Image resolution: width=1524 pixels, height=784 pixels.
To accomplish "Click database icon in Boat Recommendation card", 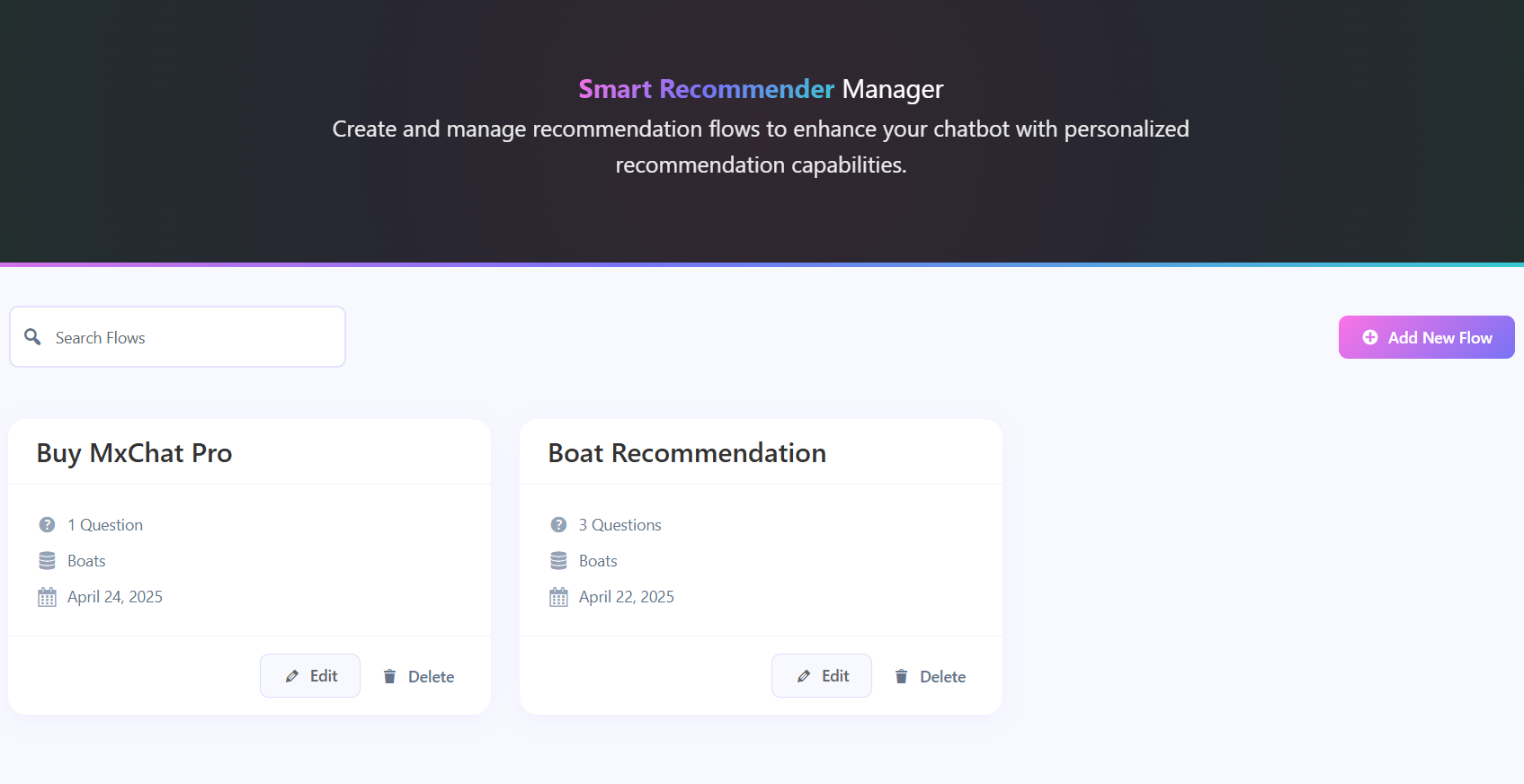I will tap(558, 560).
